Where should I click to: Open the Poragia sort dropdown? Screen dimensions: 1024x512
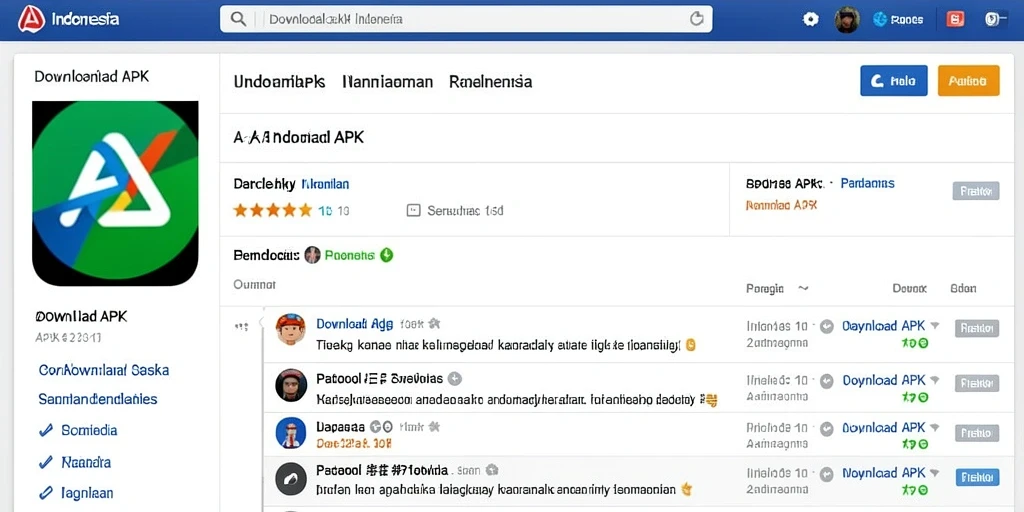click(x=777, y=288)
